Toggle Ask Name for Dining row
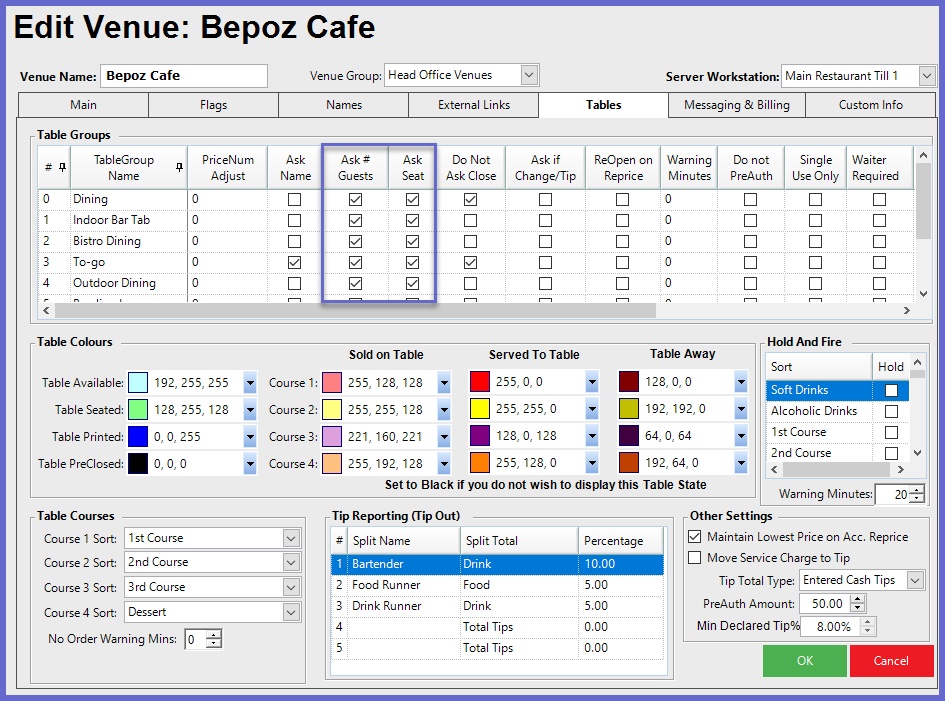Image resolution: width=945 pixels, height=701 pixels. click(x=295, y=200)
